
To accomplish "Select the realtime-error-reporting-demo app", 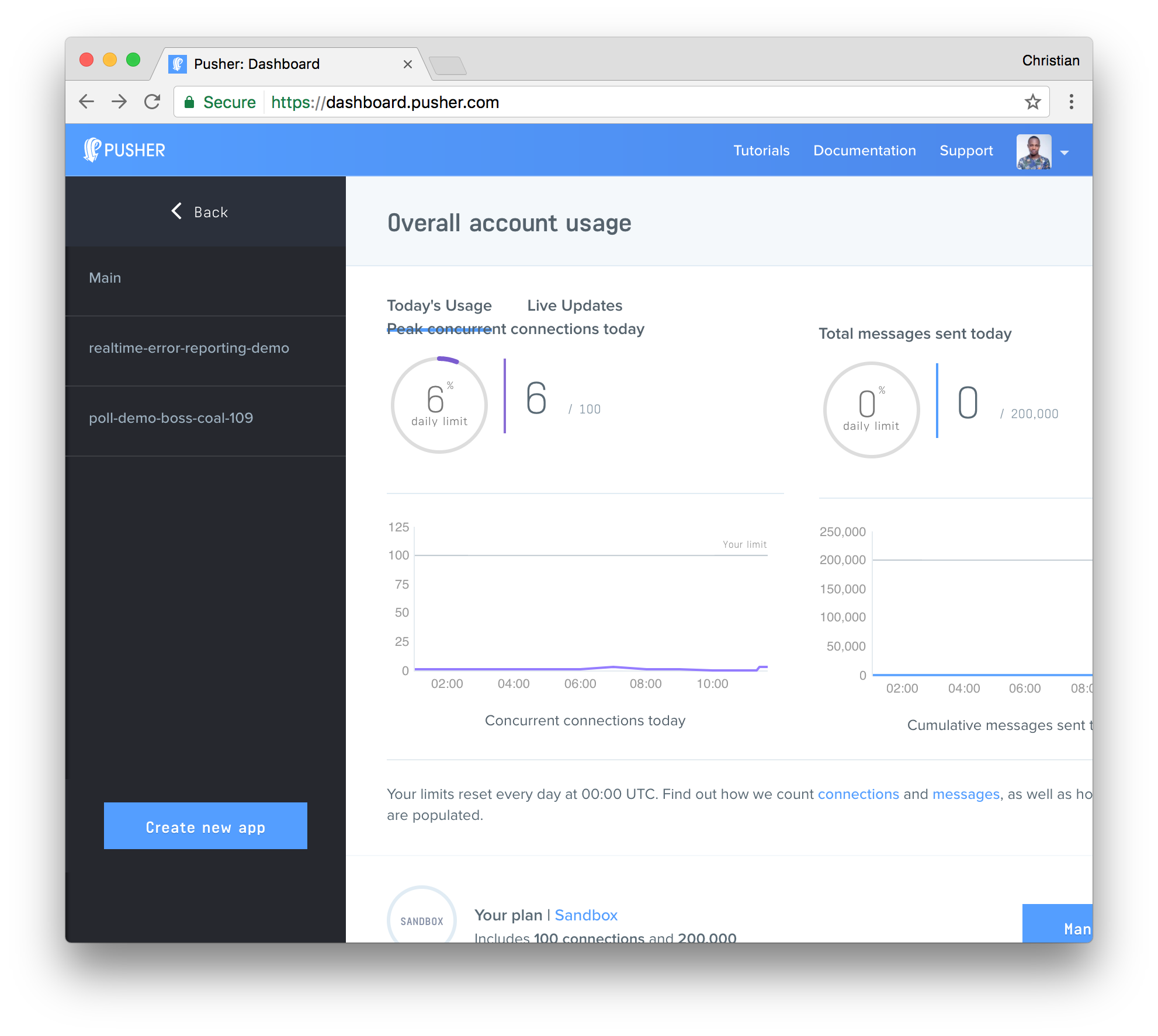I will point(189,348).
